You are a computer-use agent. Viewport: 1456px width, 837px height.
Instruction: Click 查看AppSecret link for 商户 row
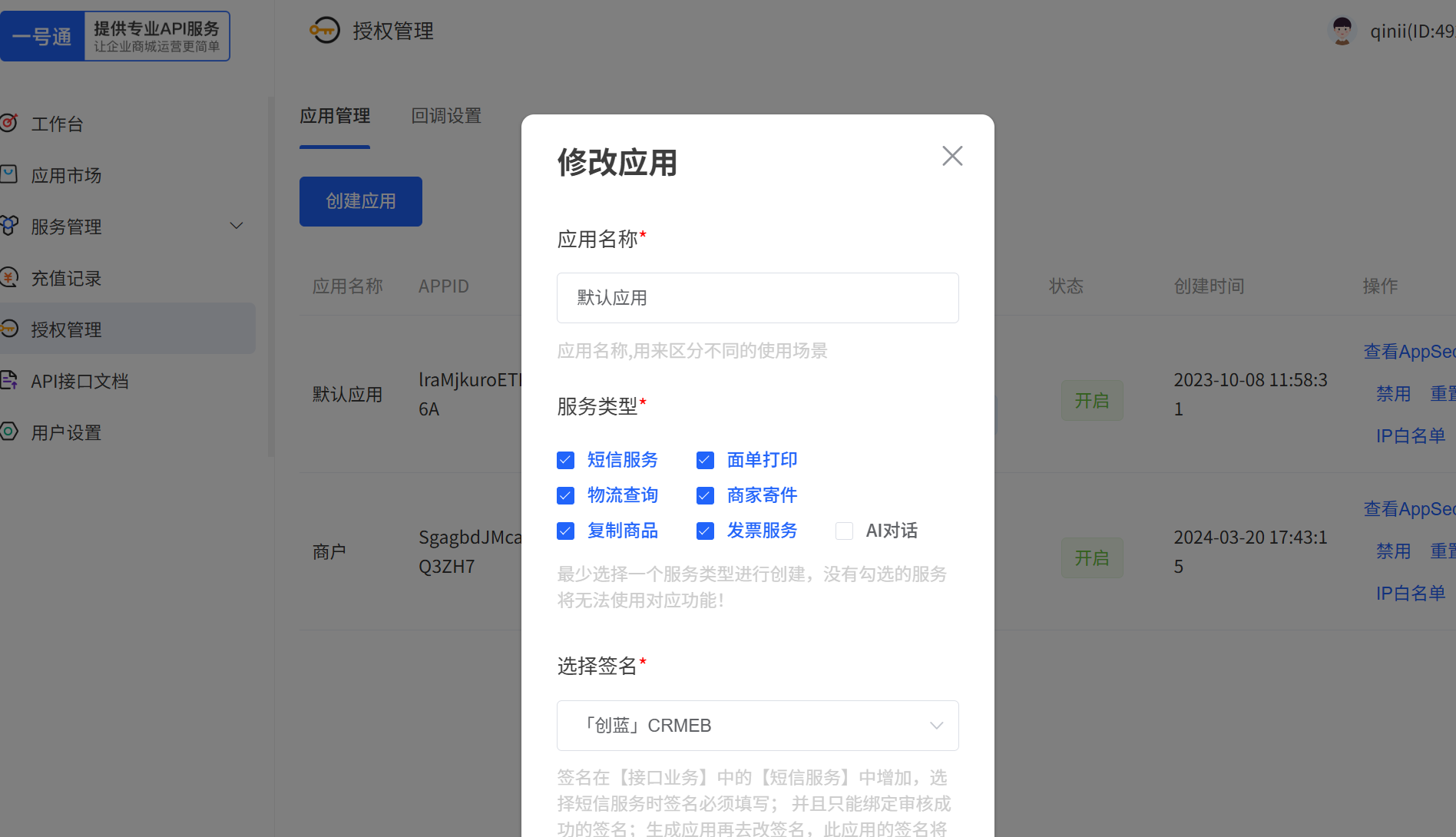[x=1409, y=508]
